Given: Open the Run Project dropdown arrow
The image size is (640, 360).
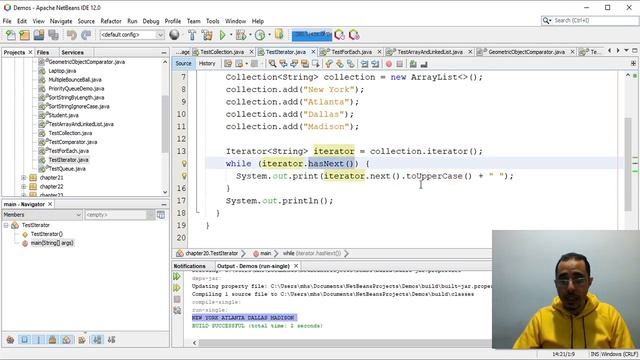Looking at the screenshot, I should 231,35.
